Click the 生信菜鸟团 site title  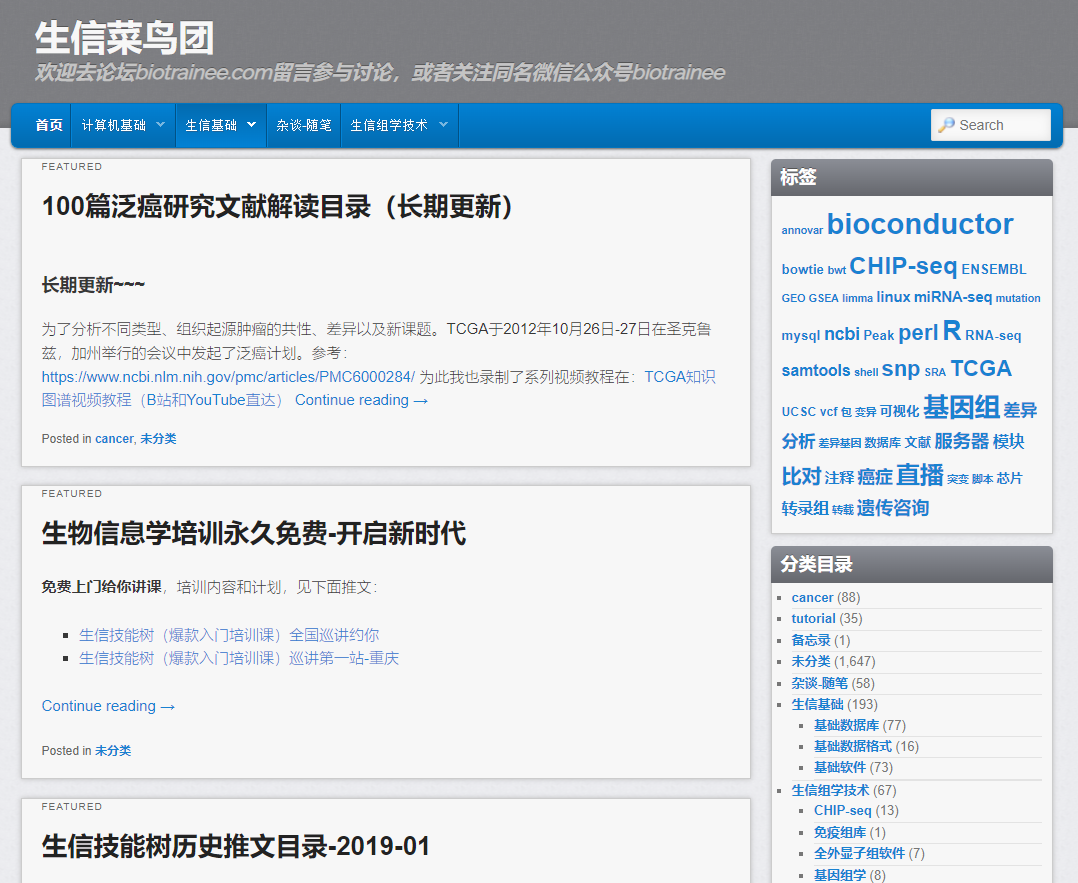click(124, 39)
